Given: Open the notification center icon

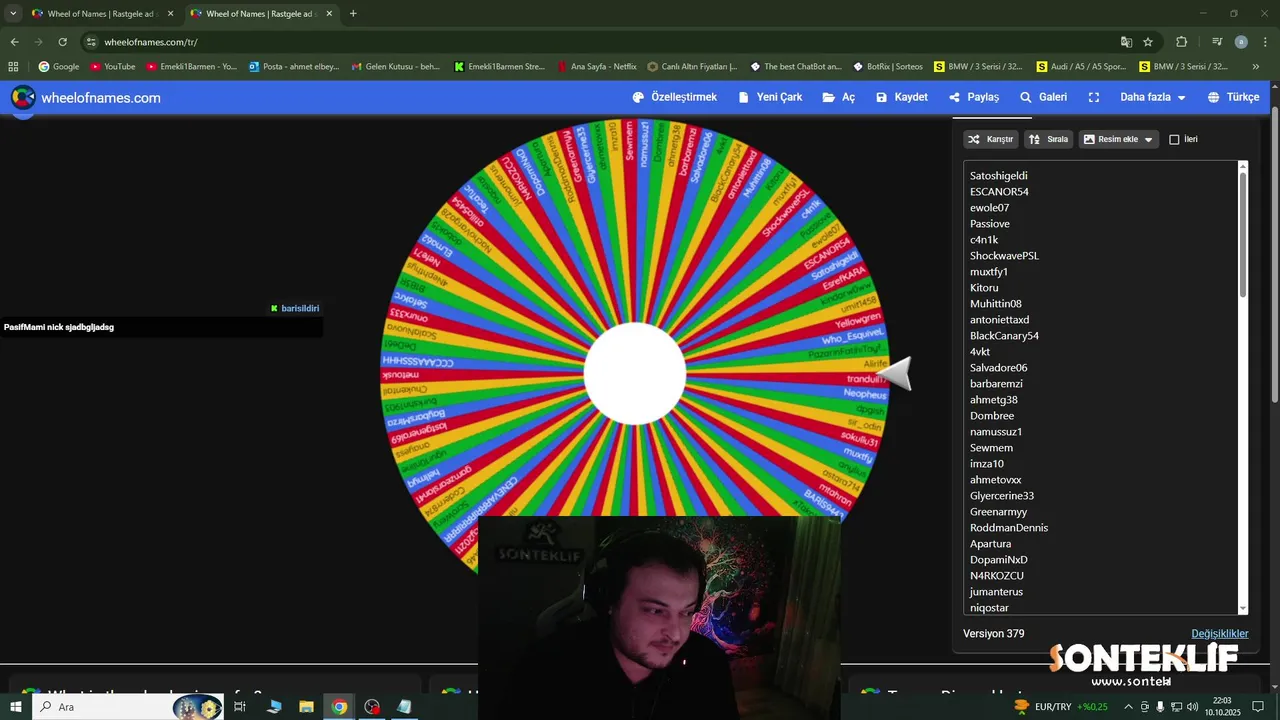Looking at the screenshot, I should tap(1258, 707).
